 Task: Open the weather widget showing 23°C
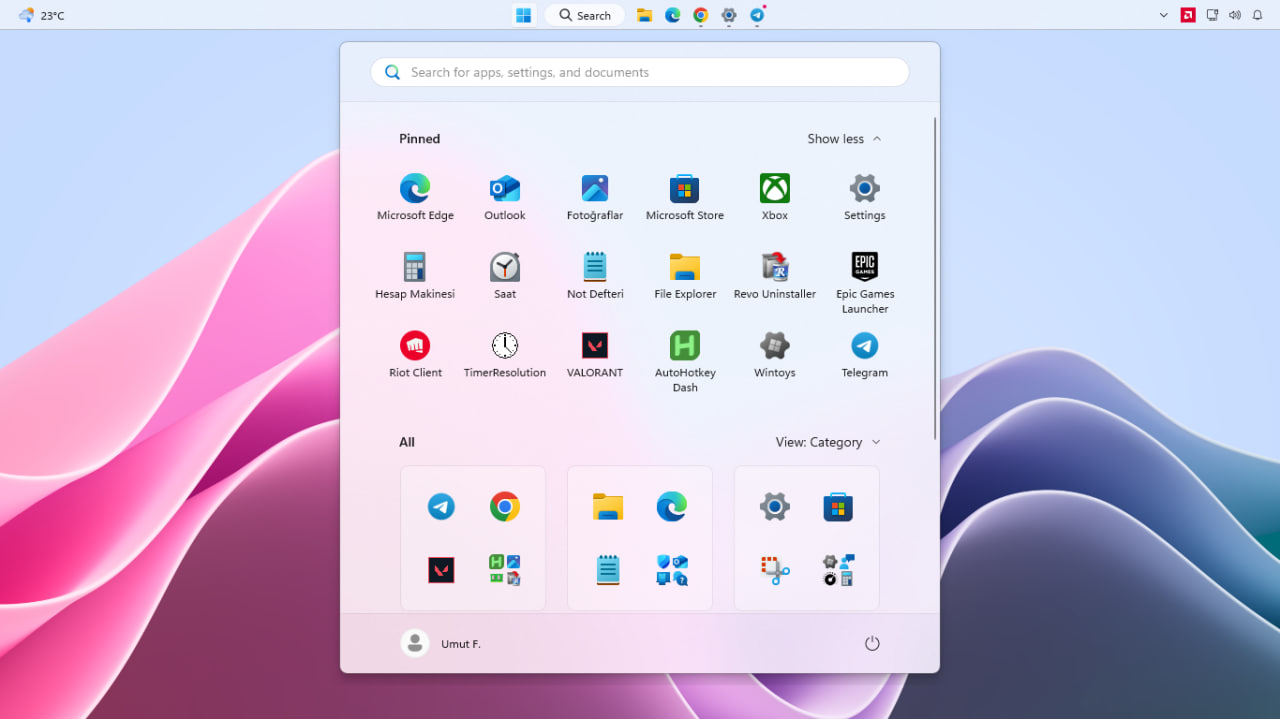tap(41, 15)
